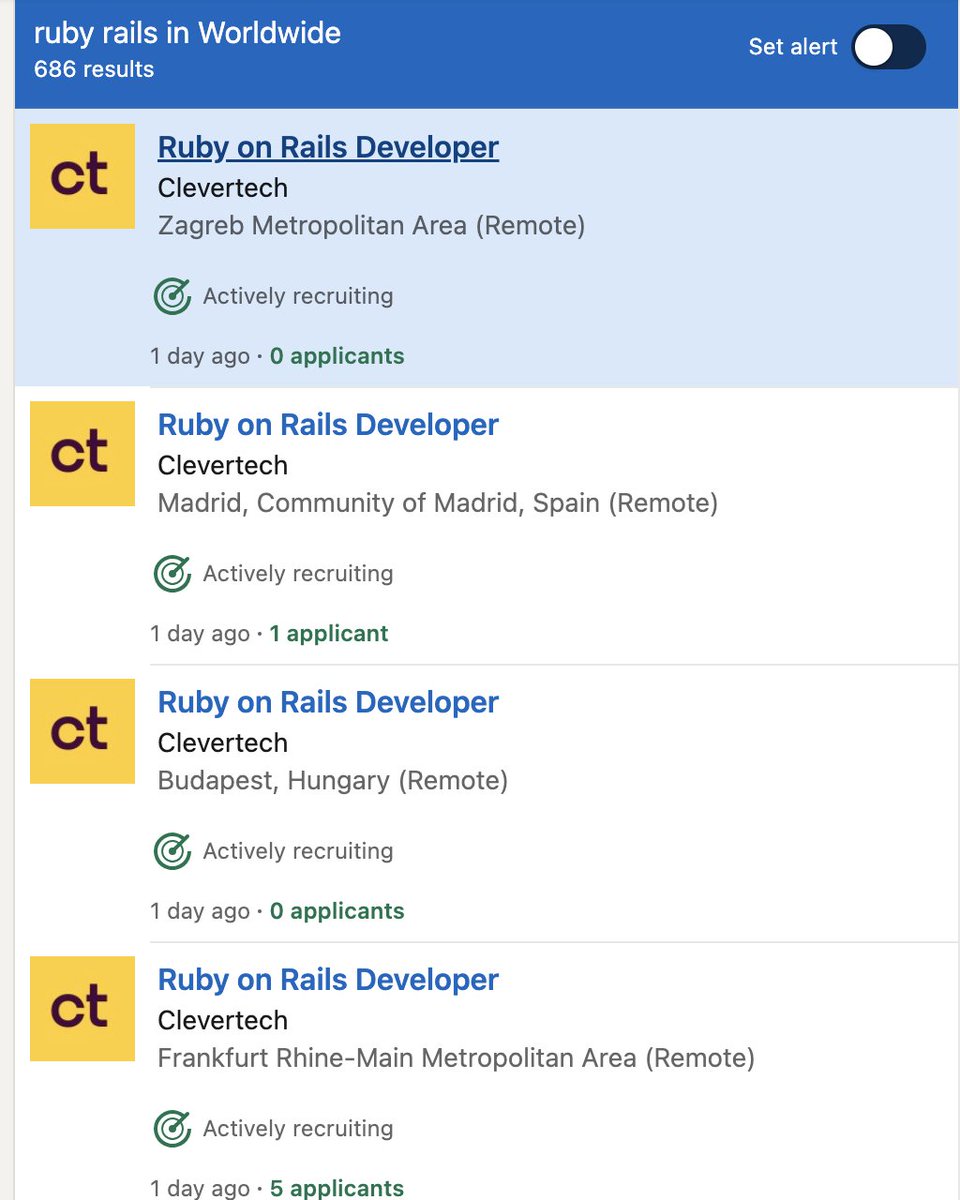Screen dimensions: 960x1200
Task: Click '5 applicants' in Frankfurt listing
Action: point(337,1188)
